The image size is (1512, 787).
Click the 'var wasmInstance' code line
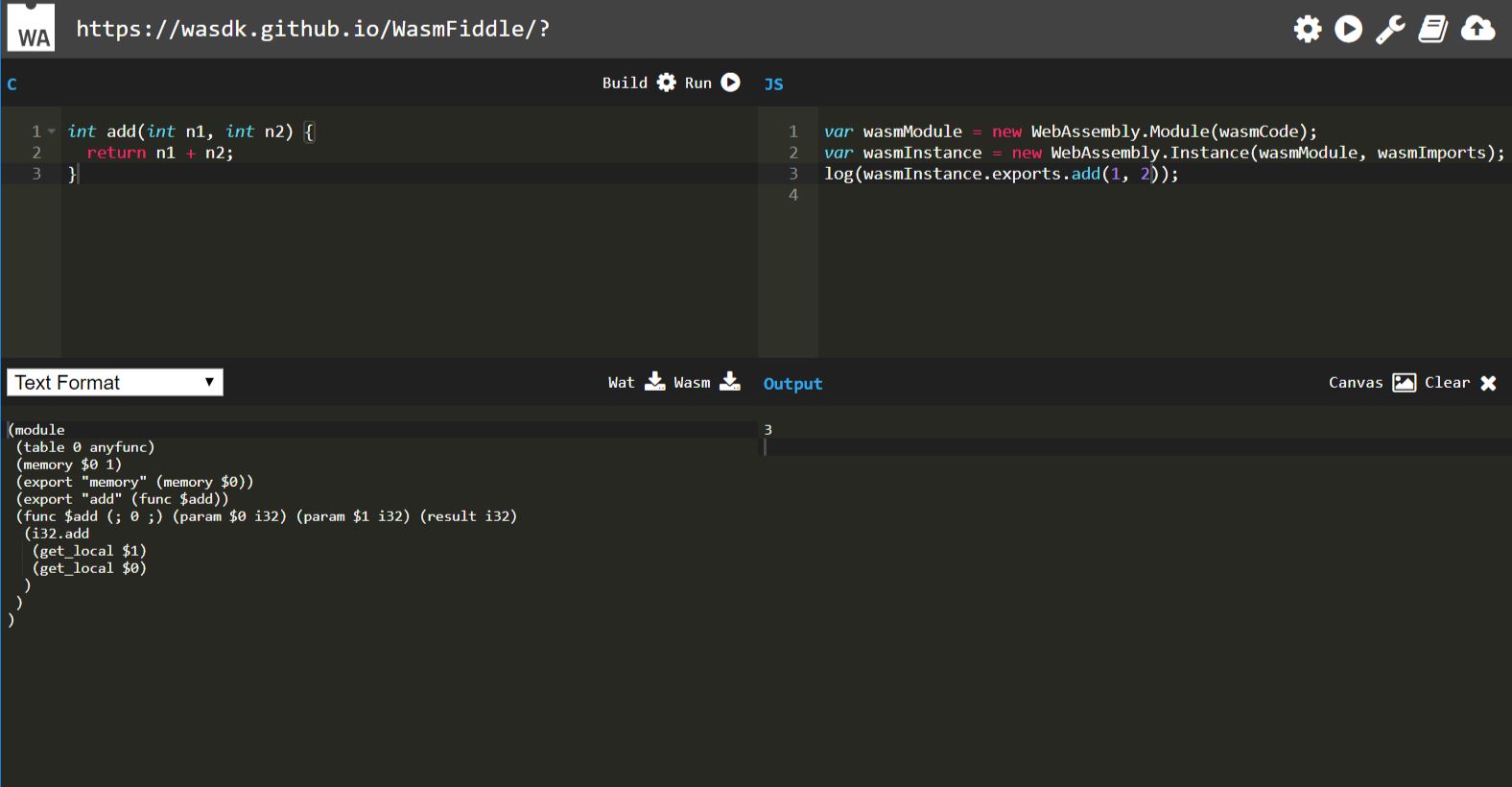1165,153
